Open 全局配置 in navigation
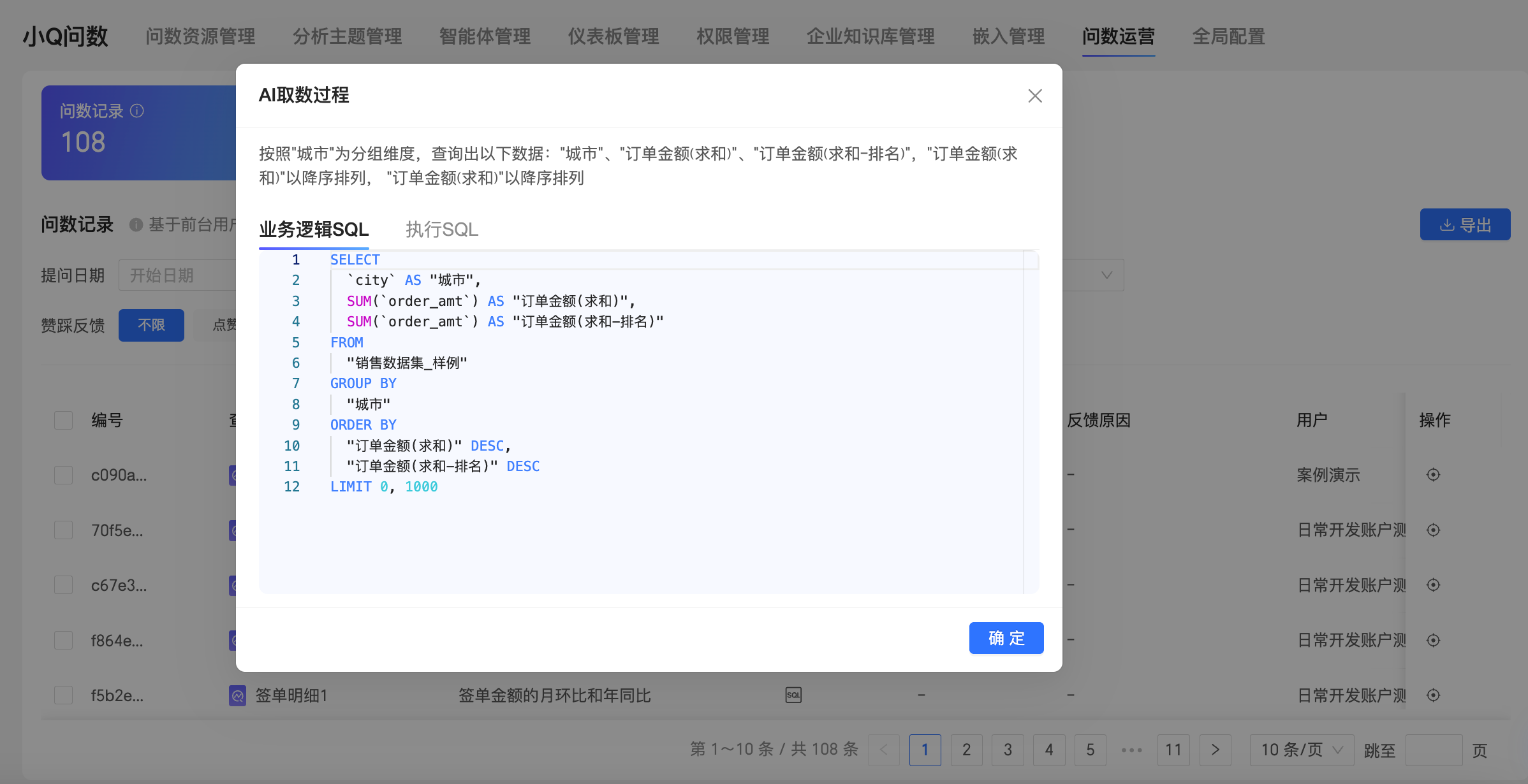1528x784 pixels. [x=1229, y=36]
